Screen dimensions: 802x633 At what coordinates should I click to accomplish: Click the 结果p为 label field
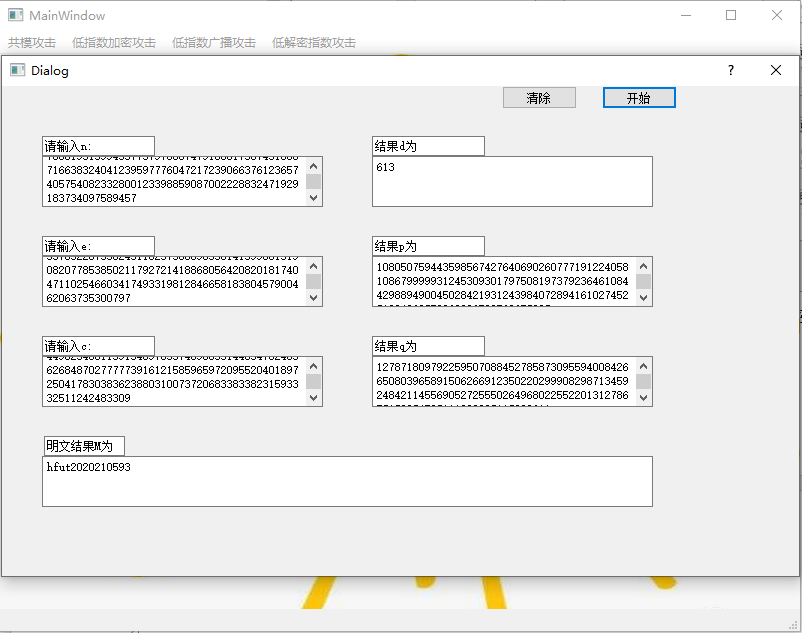[428, 246]
